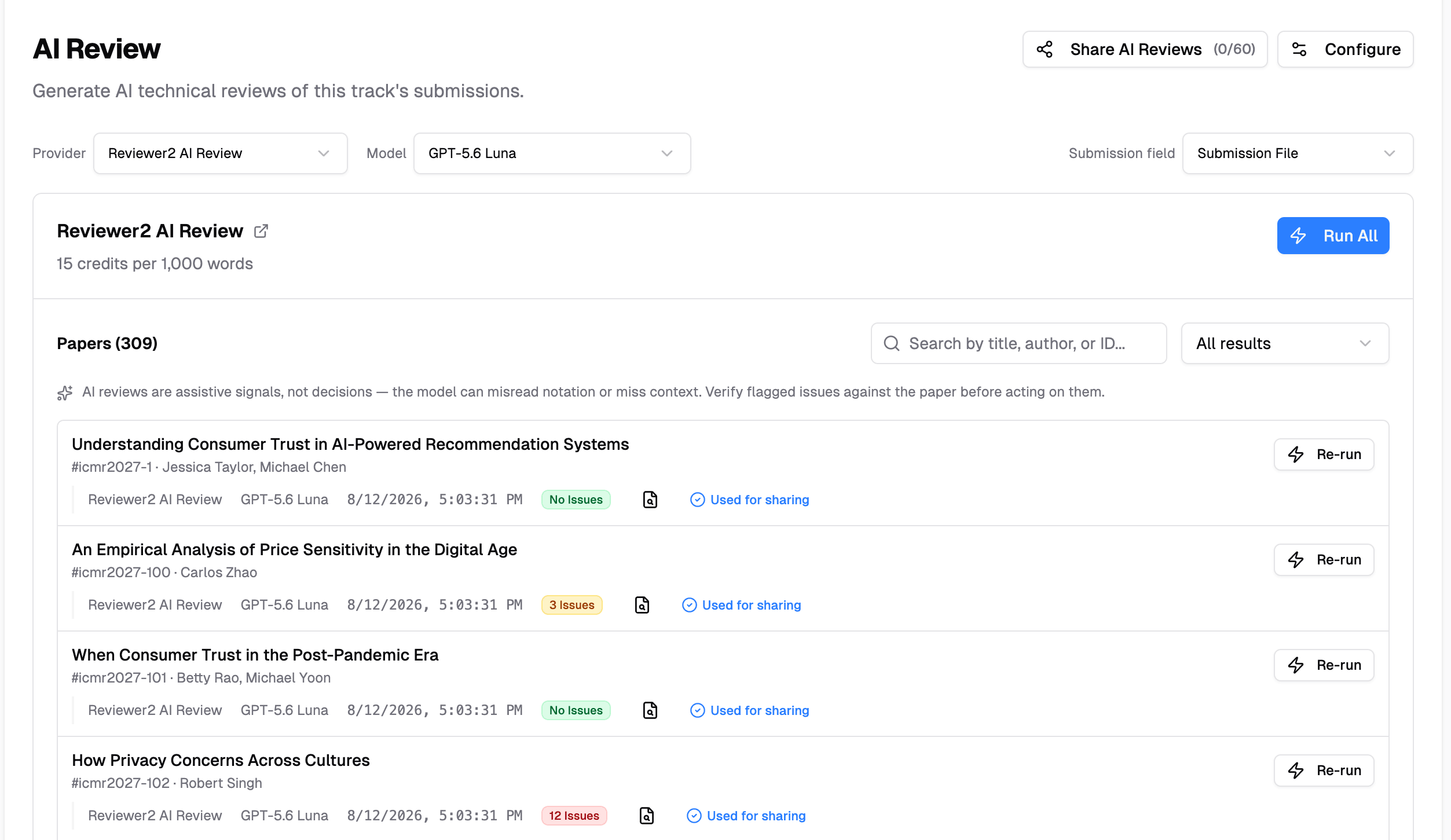View review document for icmr2027-101 paper
Image resolution: width=1451 pixels, height=840 pixels.
coord(650,710)
